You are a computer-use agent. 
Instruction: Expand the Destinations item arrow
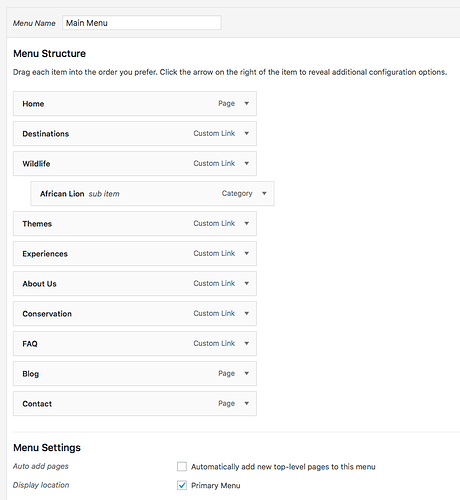click(247, 133)
